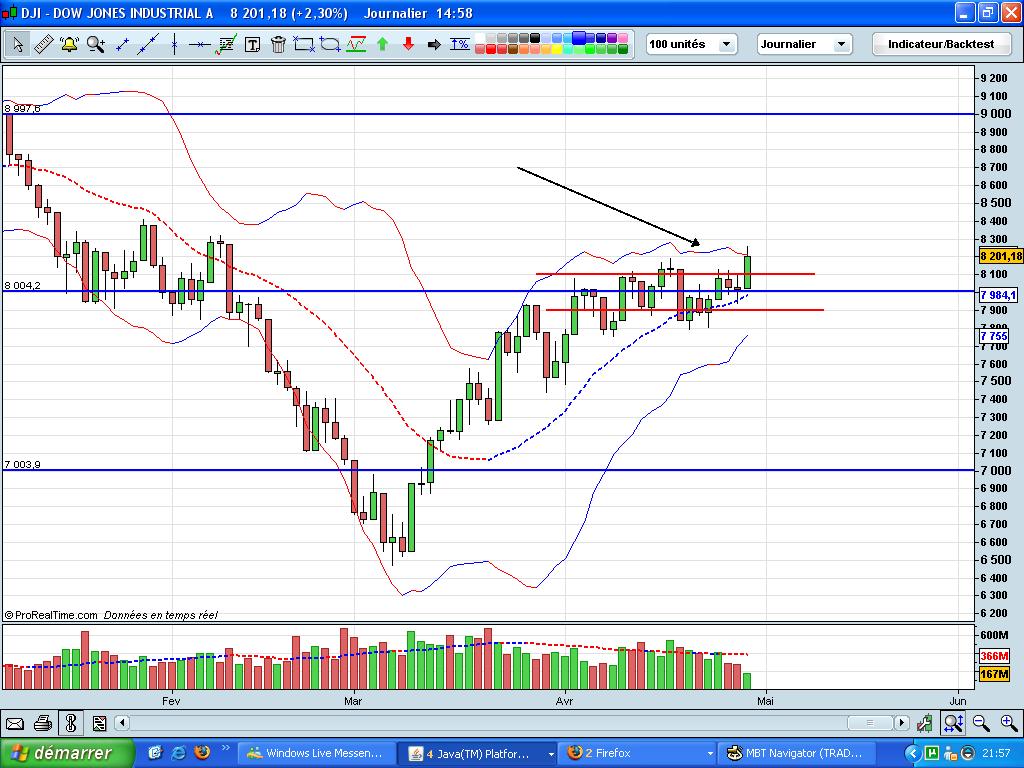
Task: Select the black right arrow tool
Action: click(x=434, y=44)
